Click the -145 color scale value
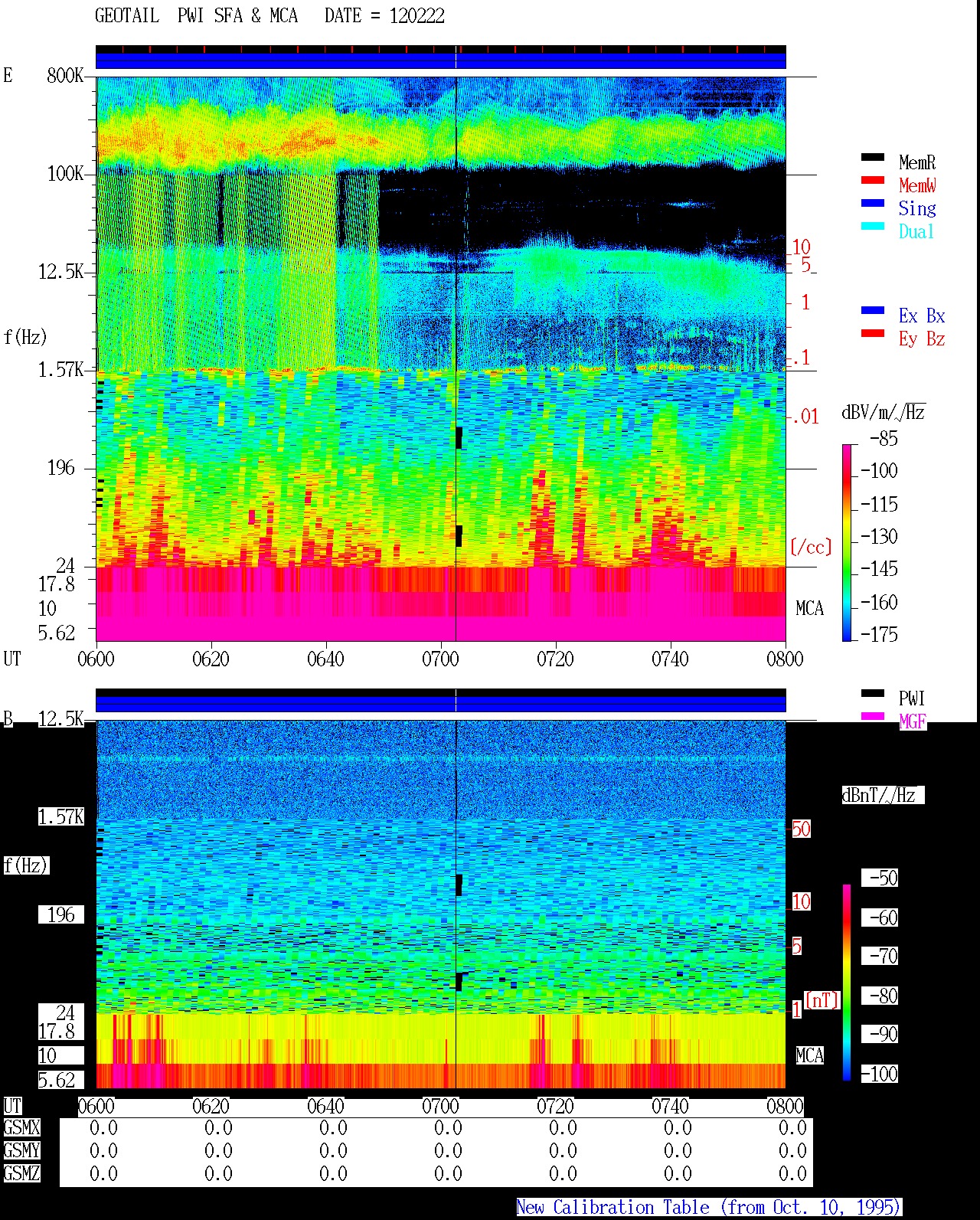The height and width of the screenshot is (1220, 980). (x=879, y=569)
